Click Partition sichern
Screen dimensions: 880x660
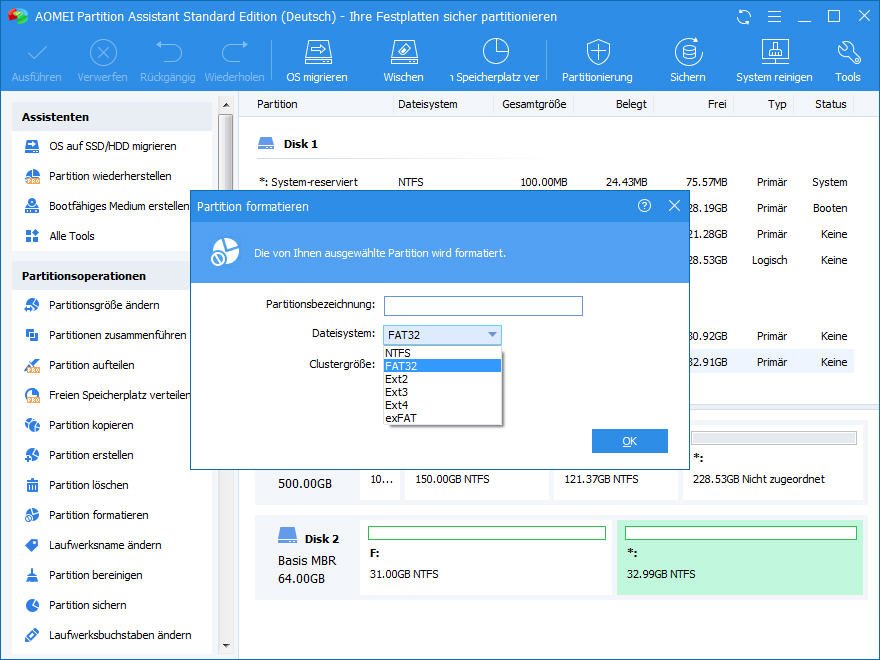click(x=75, y=605)
